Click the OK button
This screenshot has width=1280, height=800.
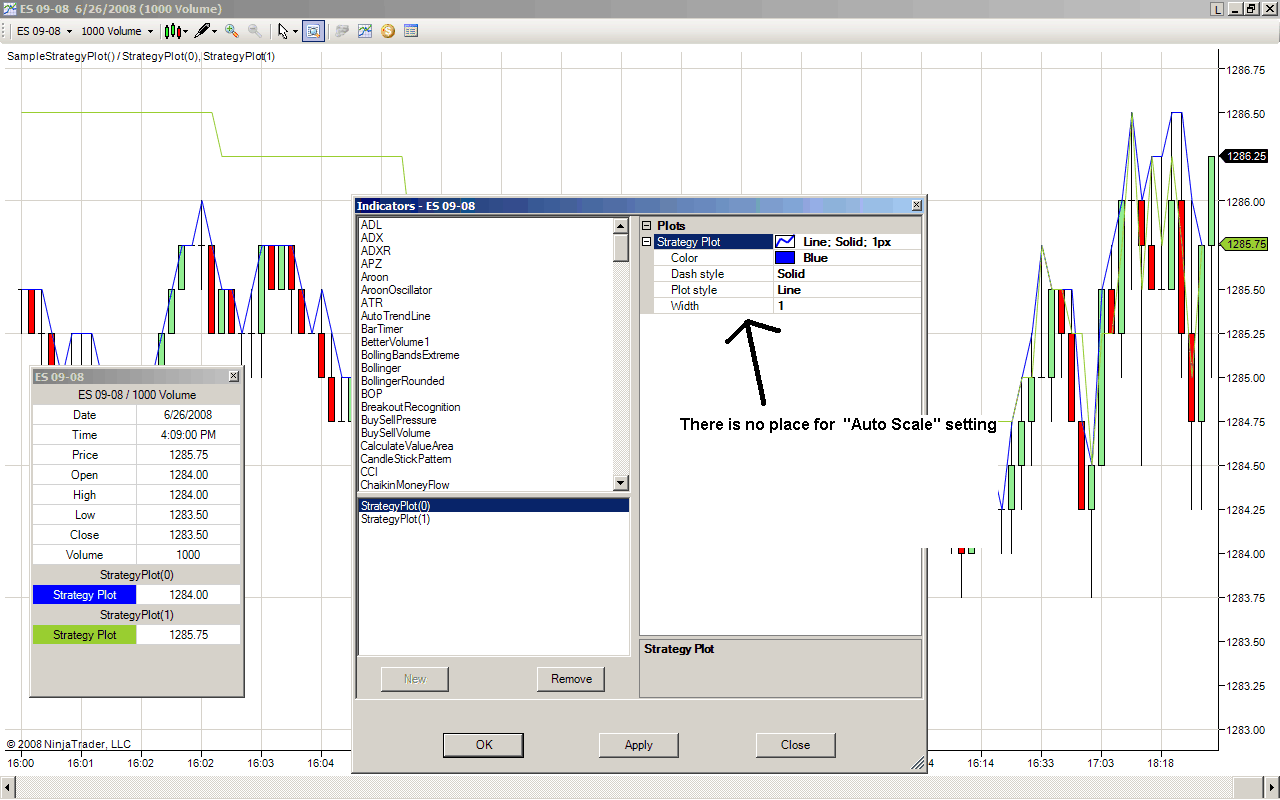click(484, 745)
